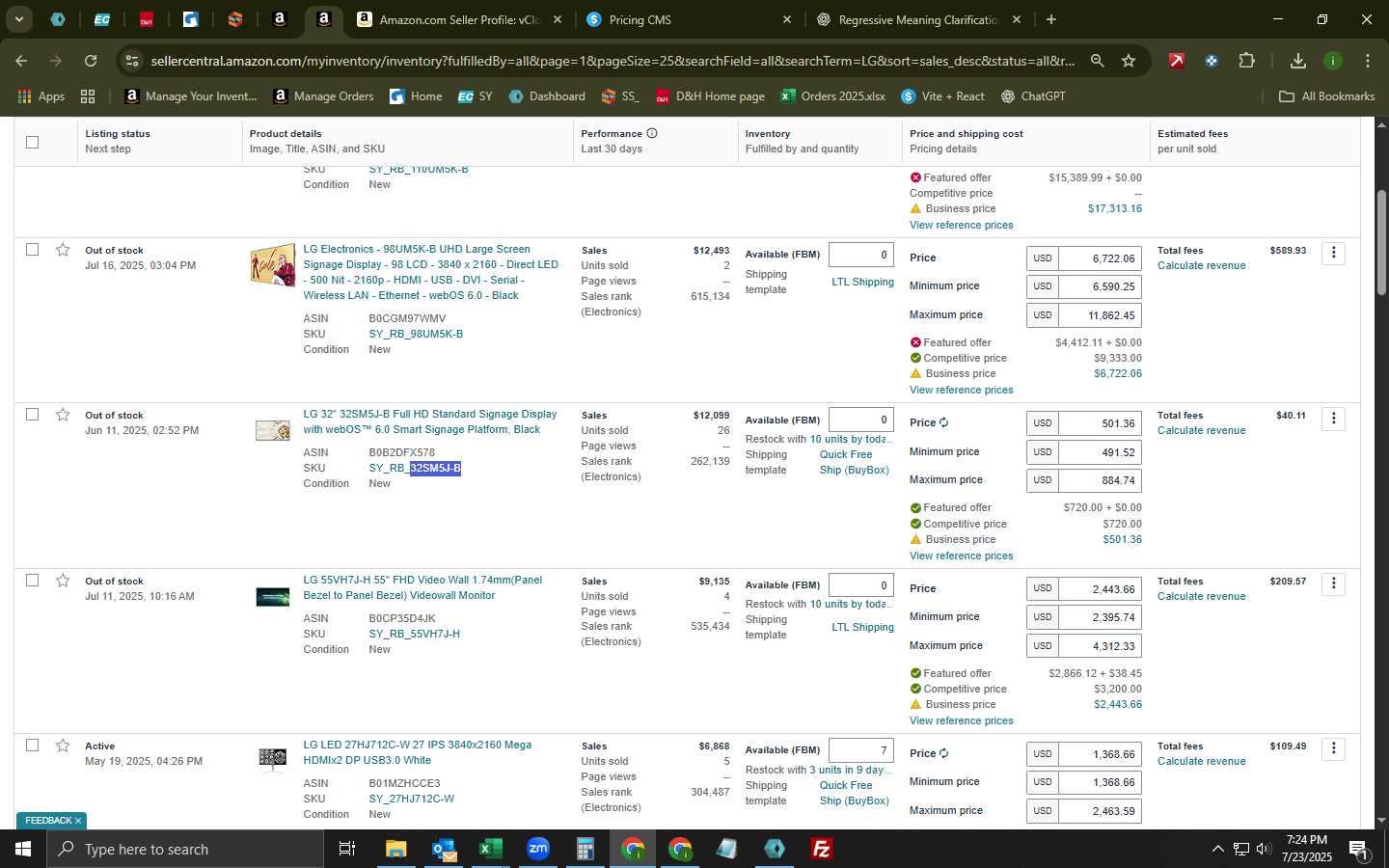This screenshot has height=868, width=1389.
Task: Bookmark this page with star icon
Action: 1129,61
